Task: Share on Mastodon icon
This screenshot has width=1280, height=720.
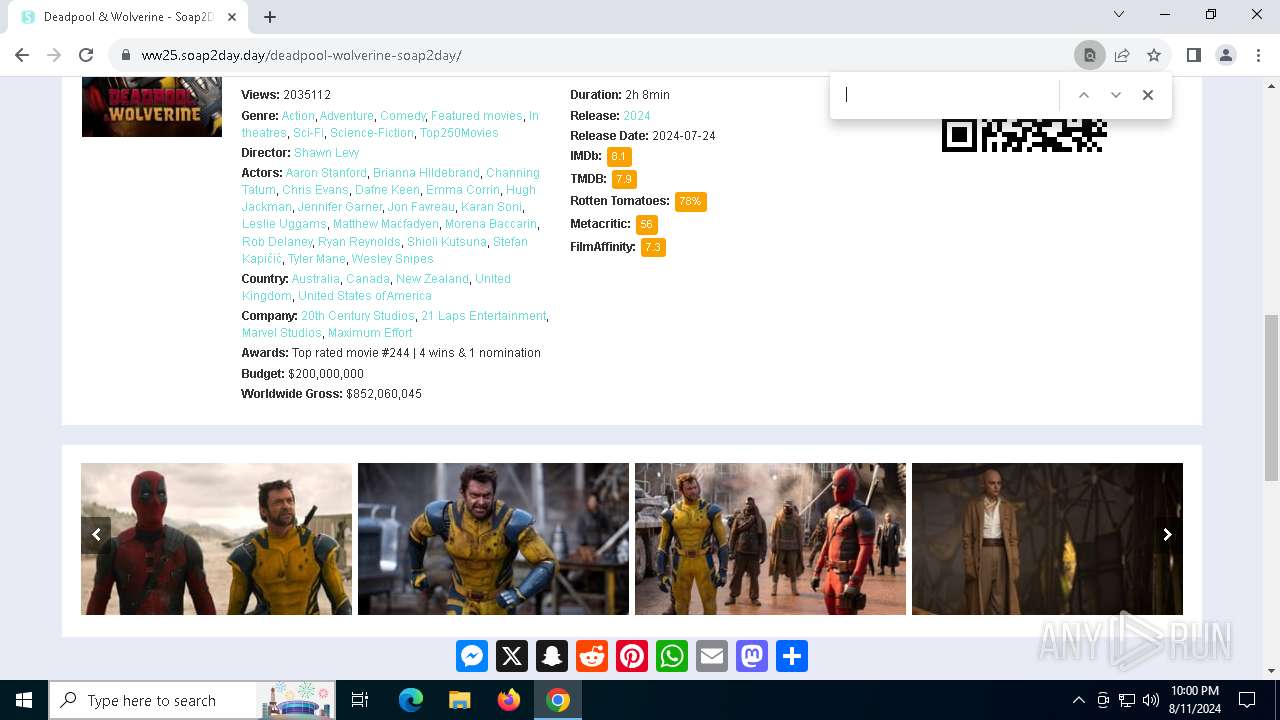Action: coord(752,656)
